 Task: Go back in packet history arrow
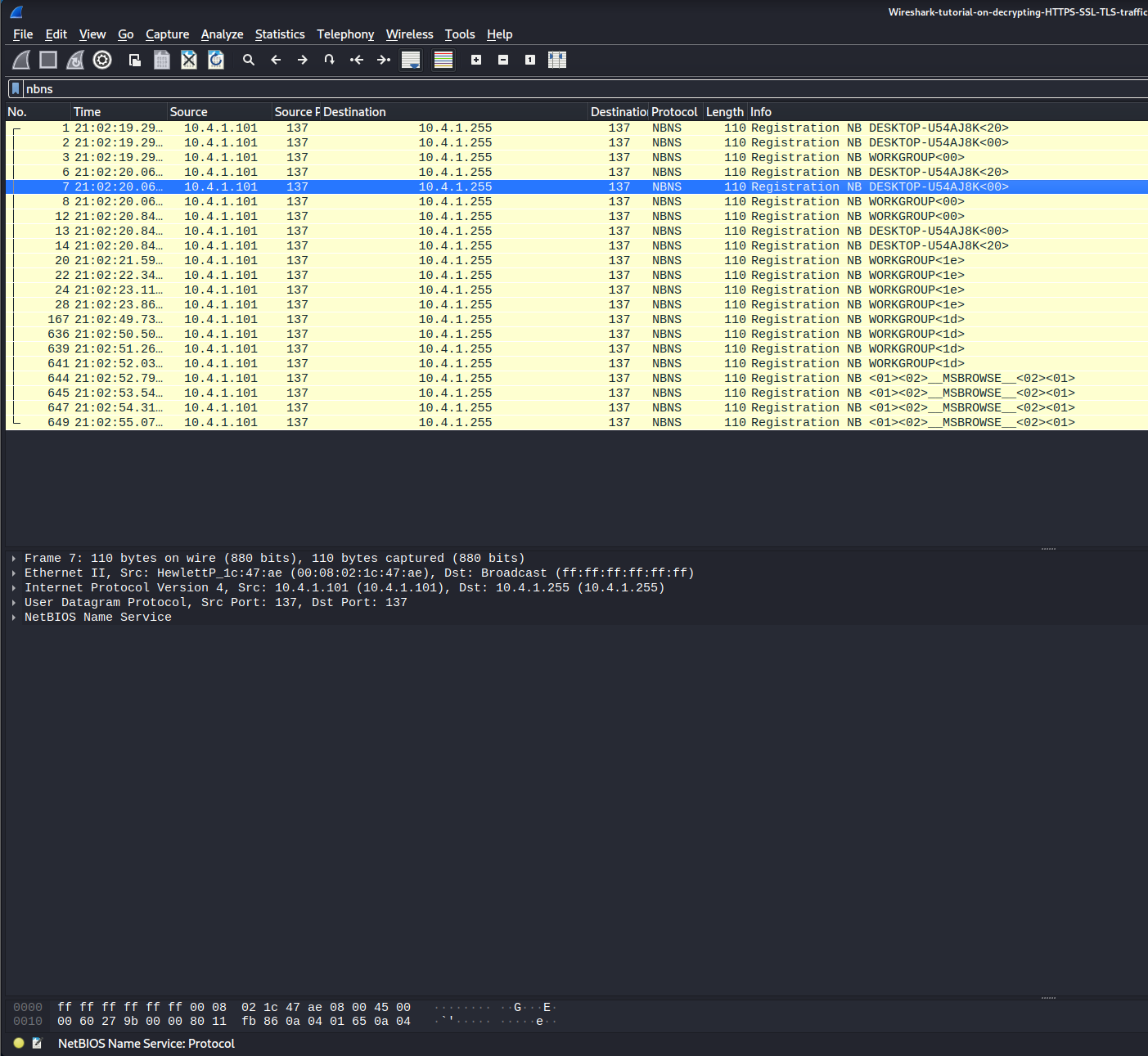(x=276, y=60)
